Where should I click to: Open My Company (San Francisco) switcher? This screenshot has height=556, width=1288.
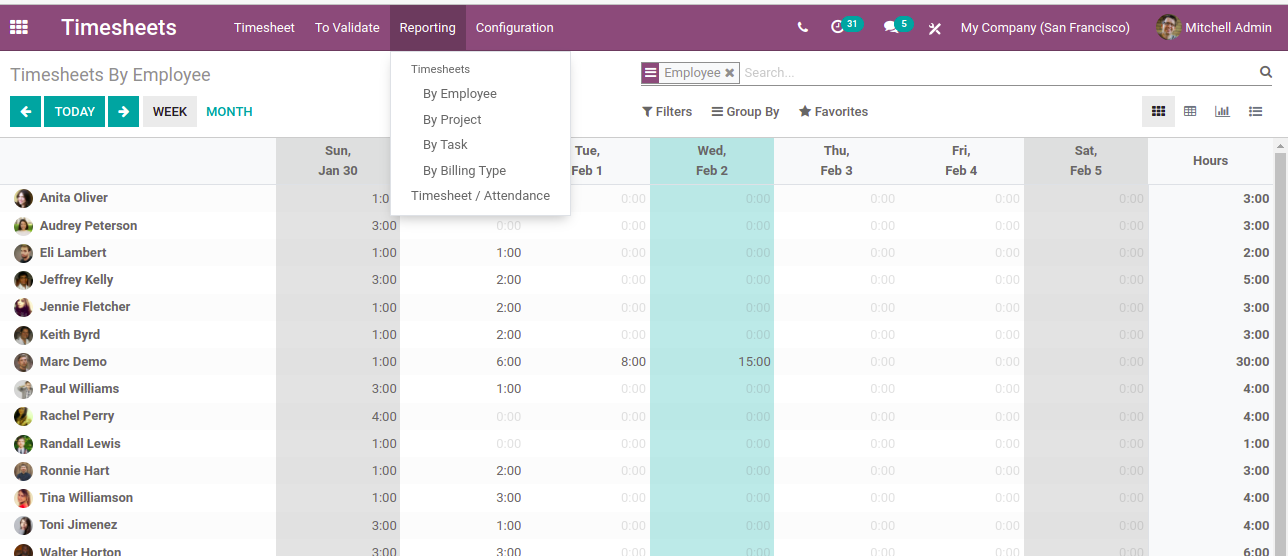(1045, 28)
